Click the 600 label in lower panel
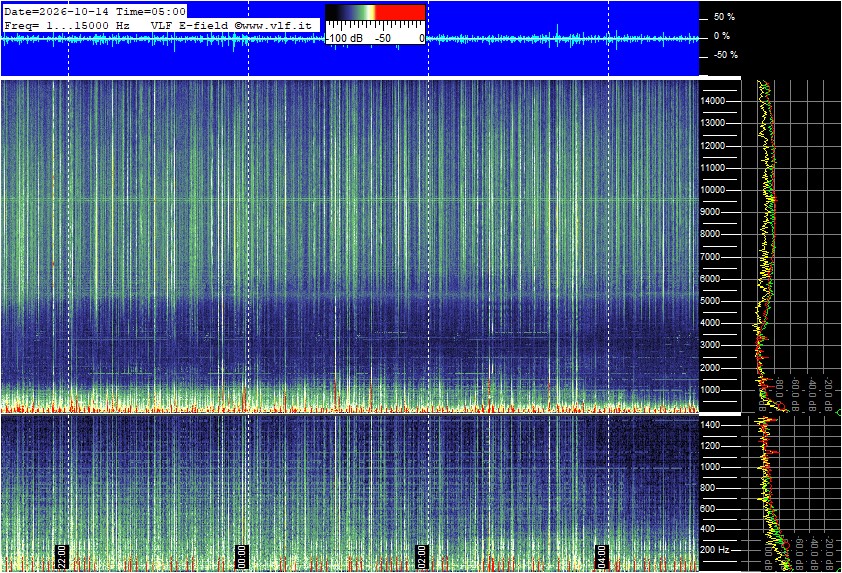Viewport: 842px width, 573px height. pos(708,509)
